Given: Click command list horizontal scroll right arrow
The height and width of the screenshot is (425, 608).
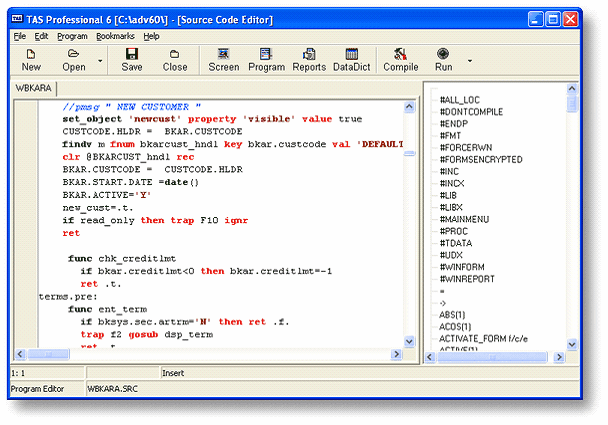Looking at the screenshot, I should click(x=559, y=357).
